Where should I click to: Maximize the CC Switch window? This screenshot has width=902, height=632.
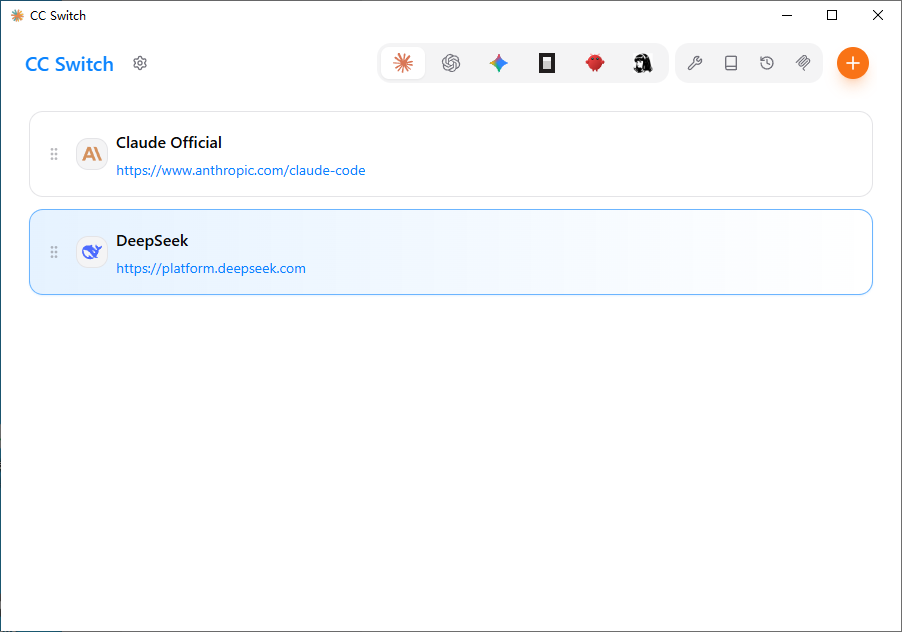point(832,16)
